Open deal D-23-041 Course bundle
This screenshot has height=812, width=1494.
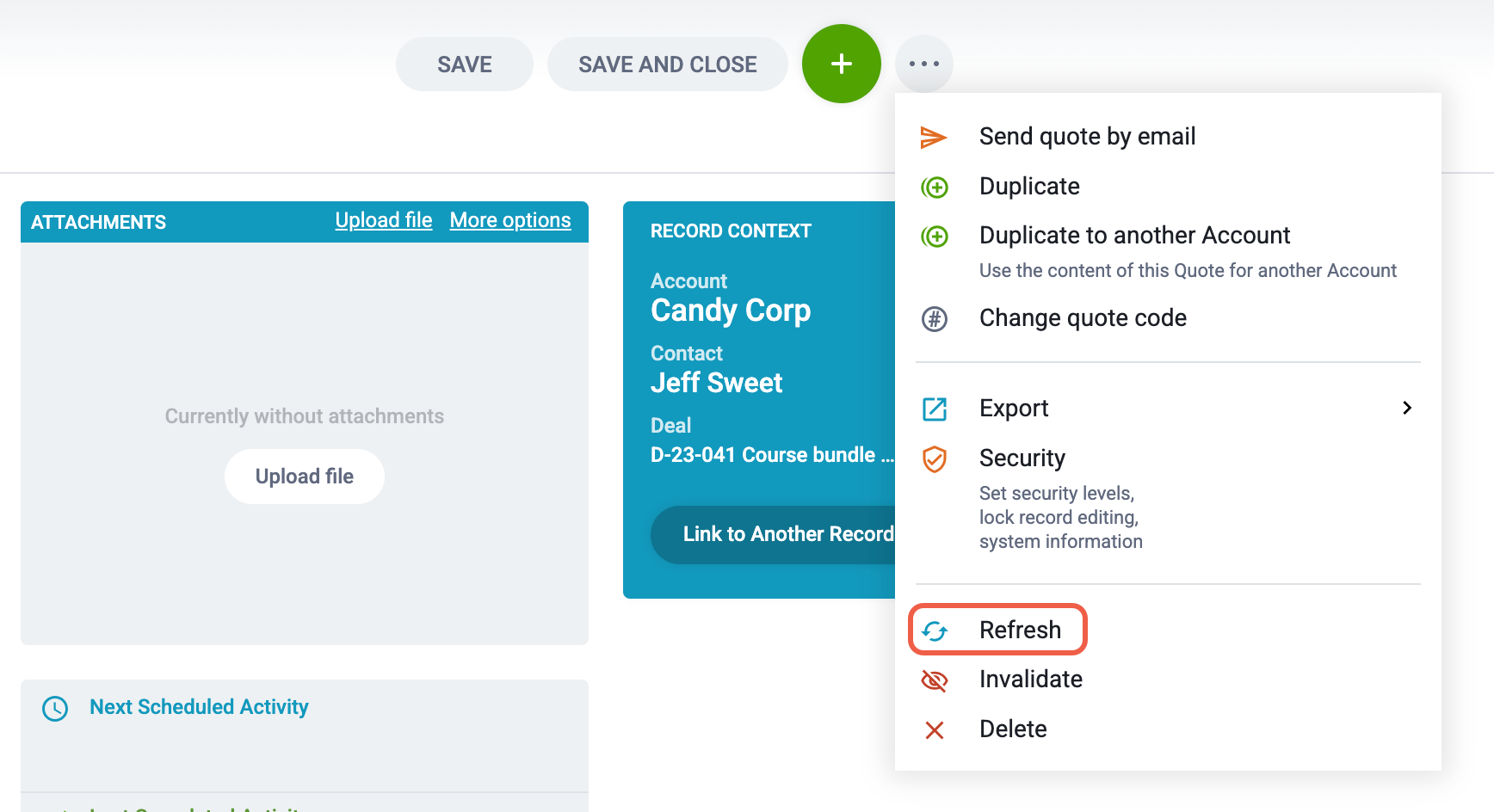coord(772,455)
